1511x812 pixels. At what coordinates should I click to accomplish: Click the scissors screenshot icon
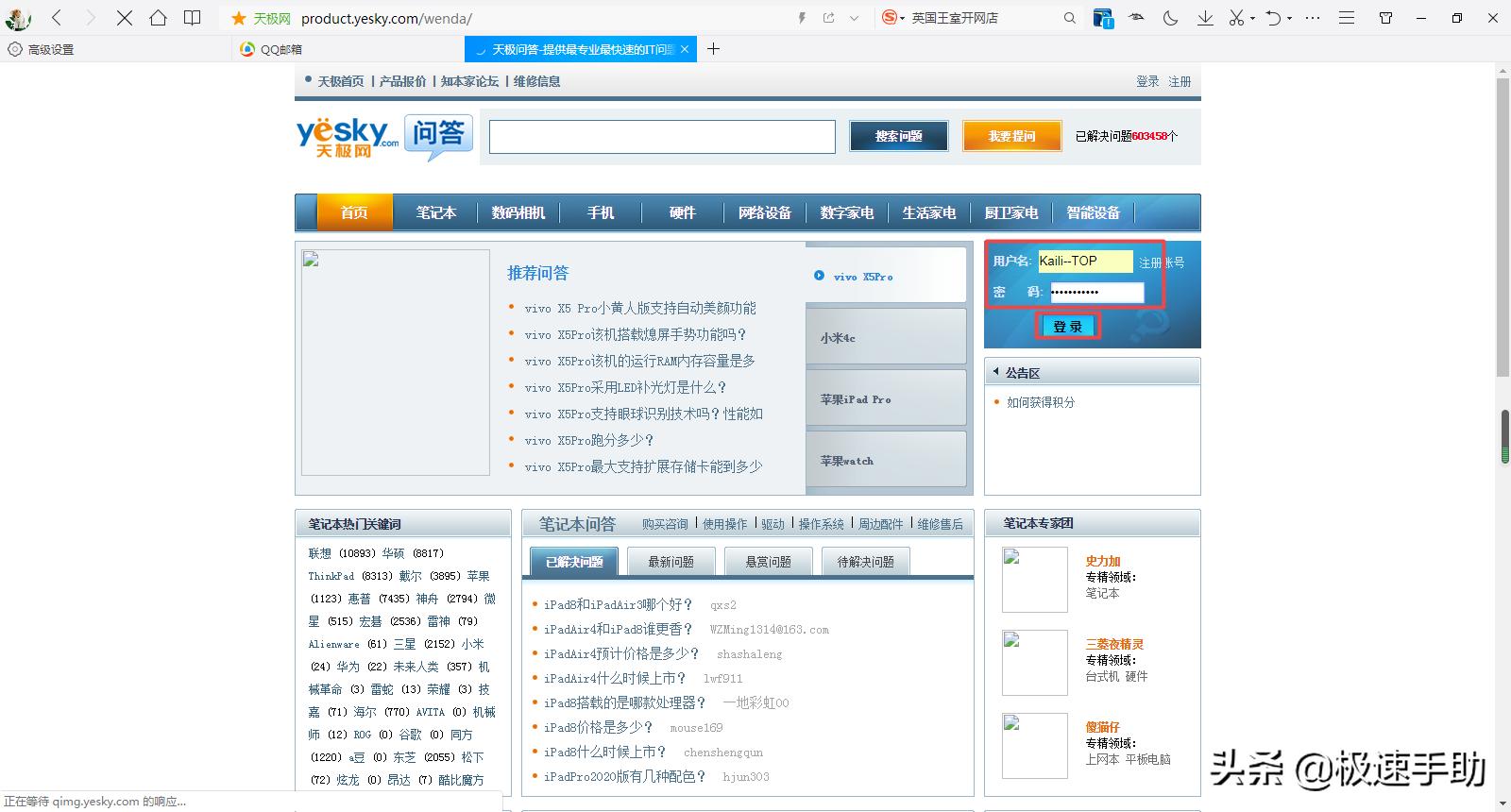pos(1236,18)
